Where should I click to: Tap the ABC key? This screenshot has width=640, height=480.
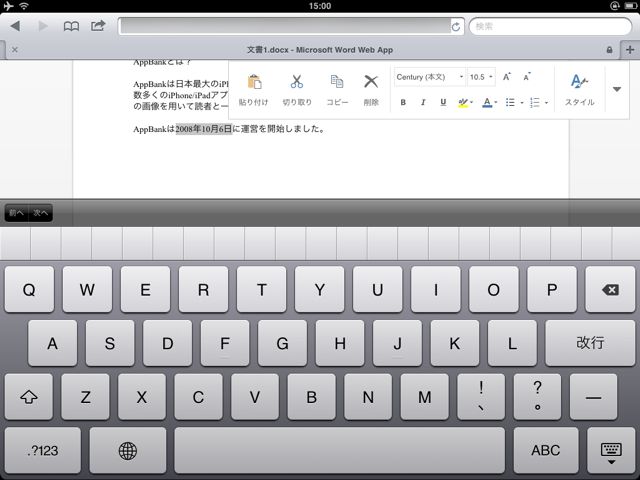coord(546,450)
